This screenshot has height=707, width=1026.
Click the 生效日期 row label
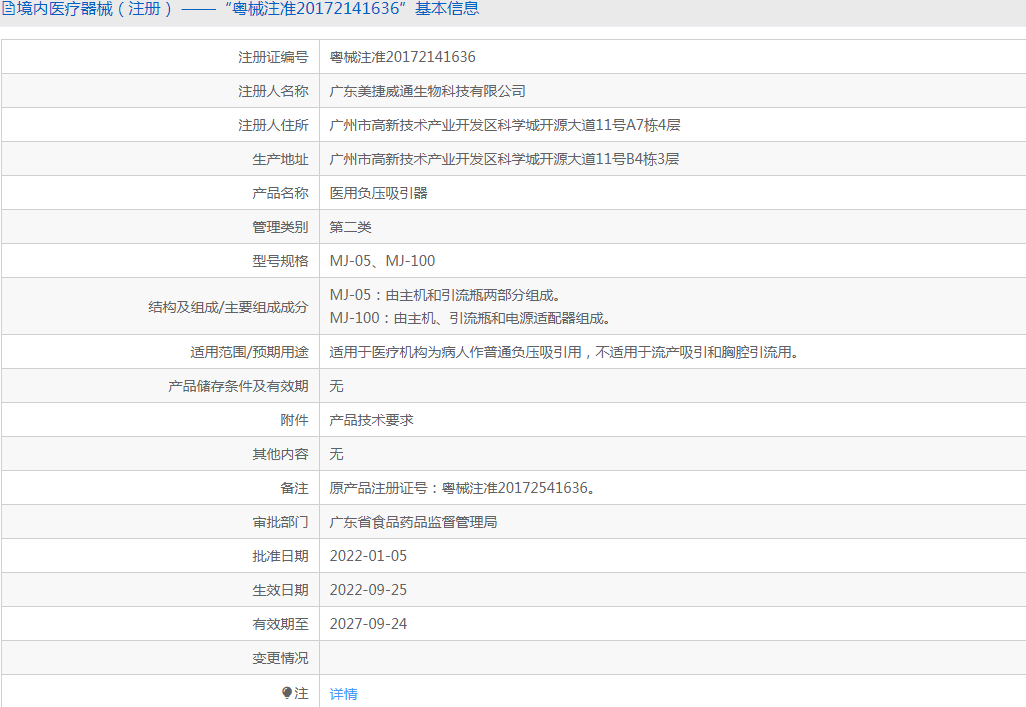280,590
